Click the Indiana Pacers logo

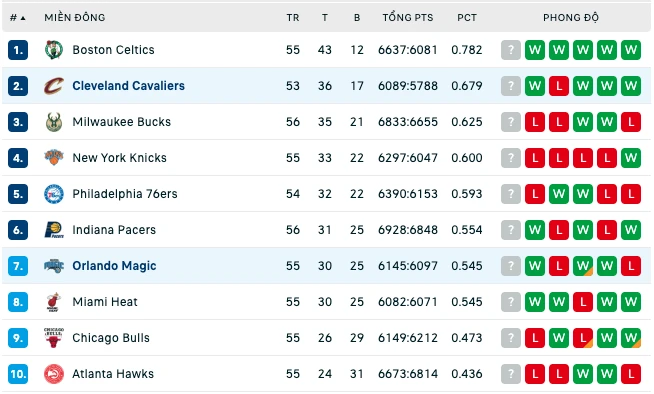tap(54, 230)
